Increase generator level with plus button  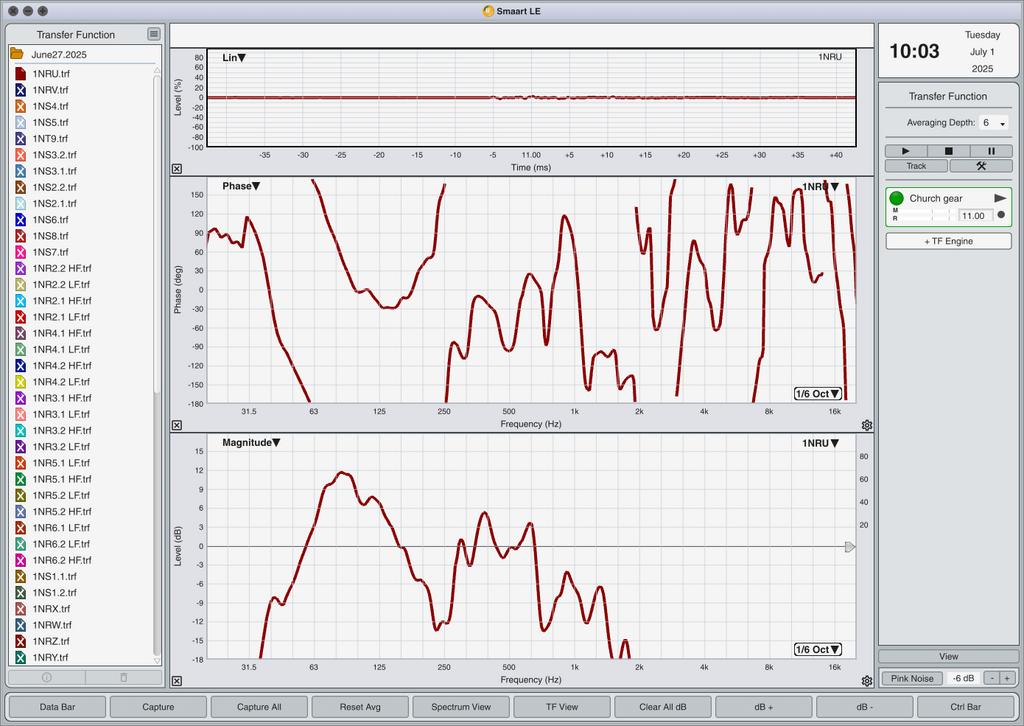tap(1008, 678)
